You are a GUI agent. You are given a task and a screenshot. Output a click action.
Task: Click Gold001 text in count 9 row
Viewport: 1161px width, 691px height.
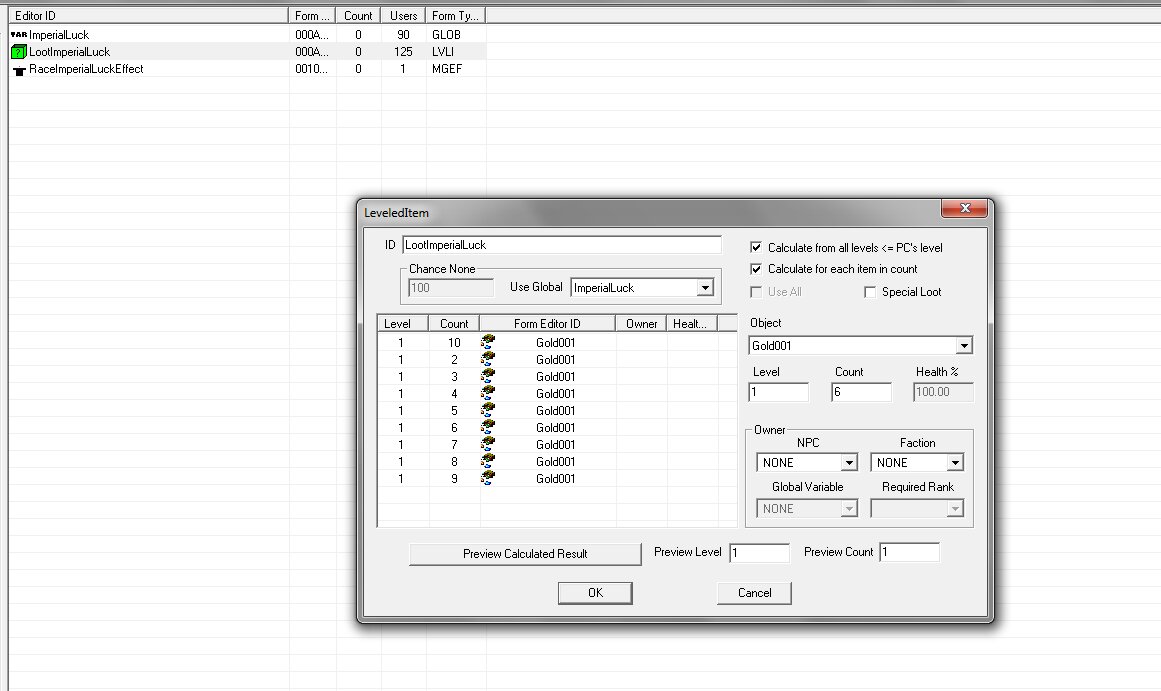tap(555, 478)
